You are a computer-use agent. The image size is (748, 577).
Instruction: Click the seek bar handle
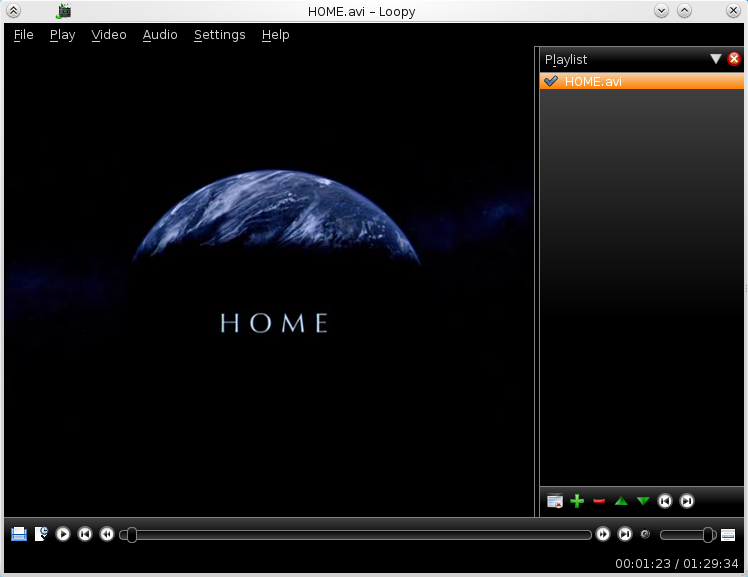click(x=132, y=535)
